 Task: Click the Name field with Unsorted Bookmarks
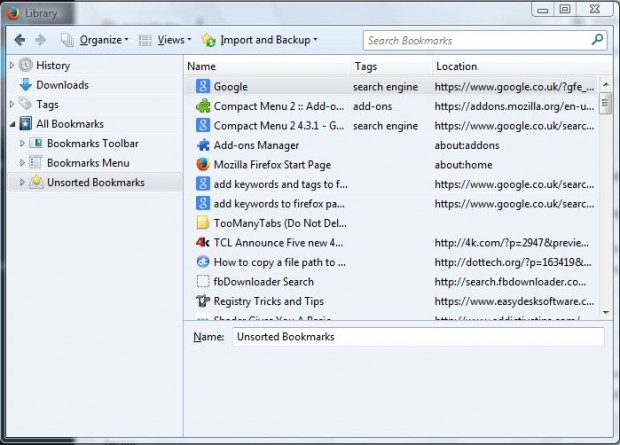pyautogui.click(x=418, y=337)
